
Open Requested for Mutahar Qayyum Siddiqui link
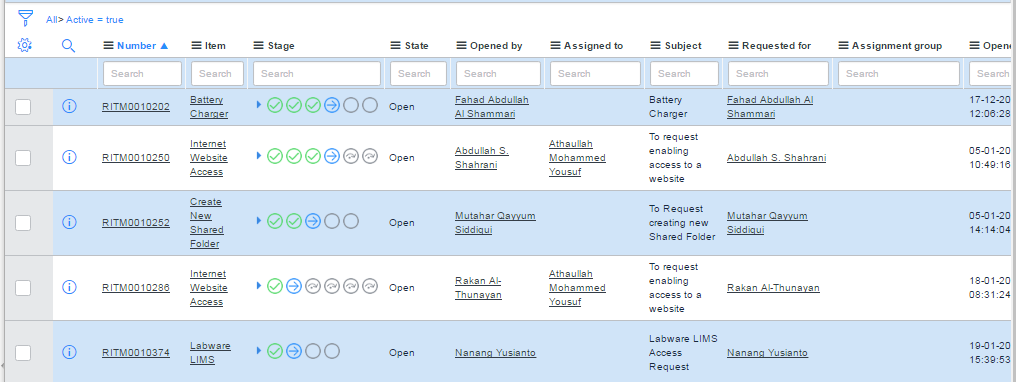coord(767,223)
